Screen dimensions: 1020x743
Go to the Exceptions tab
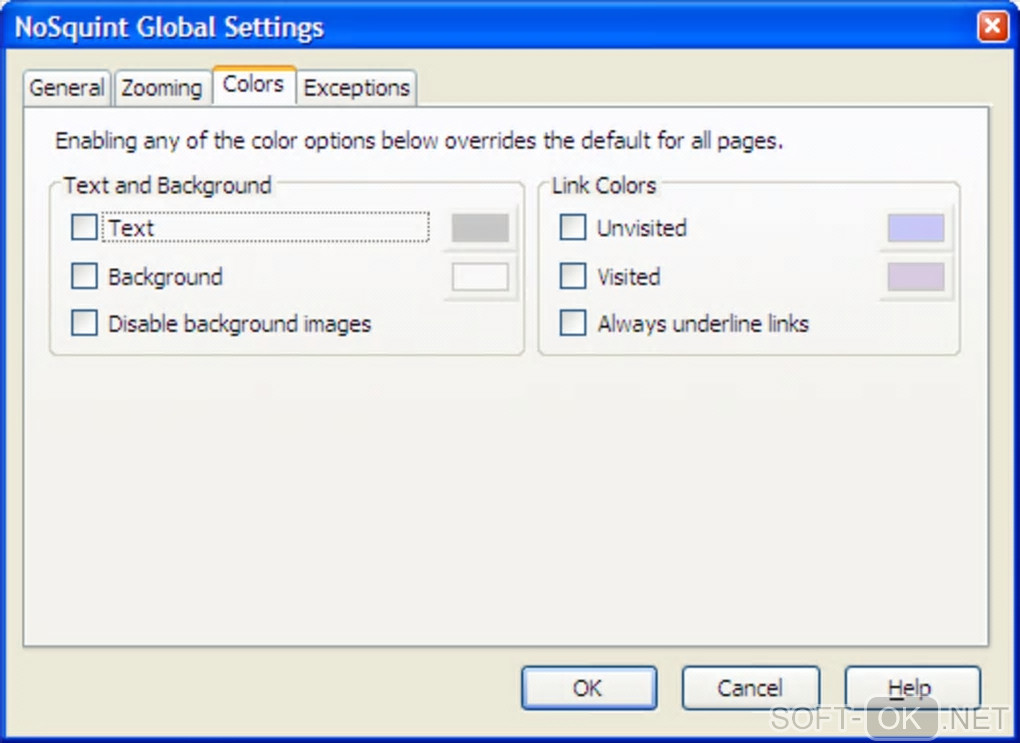point(356,87)
